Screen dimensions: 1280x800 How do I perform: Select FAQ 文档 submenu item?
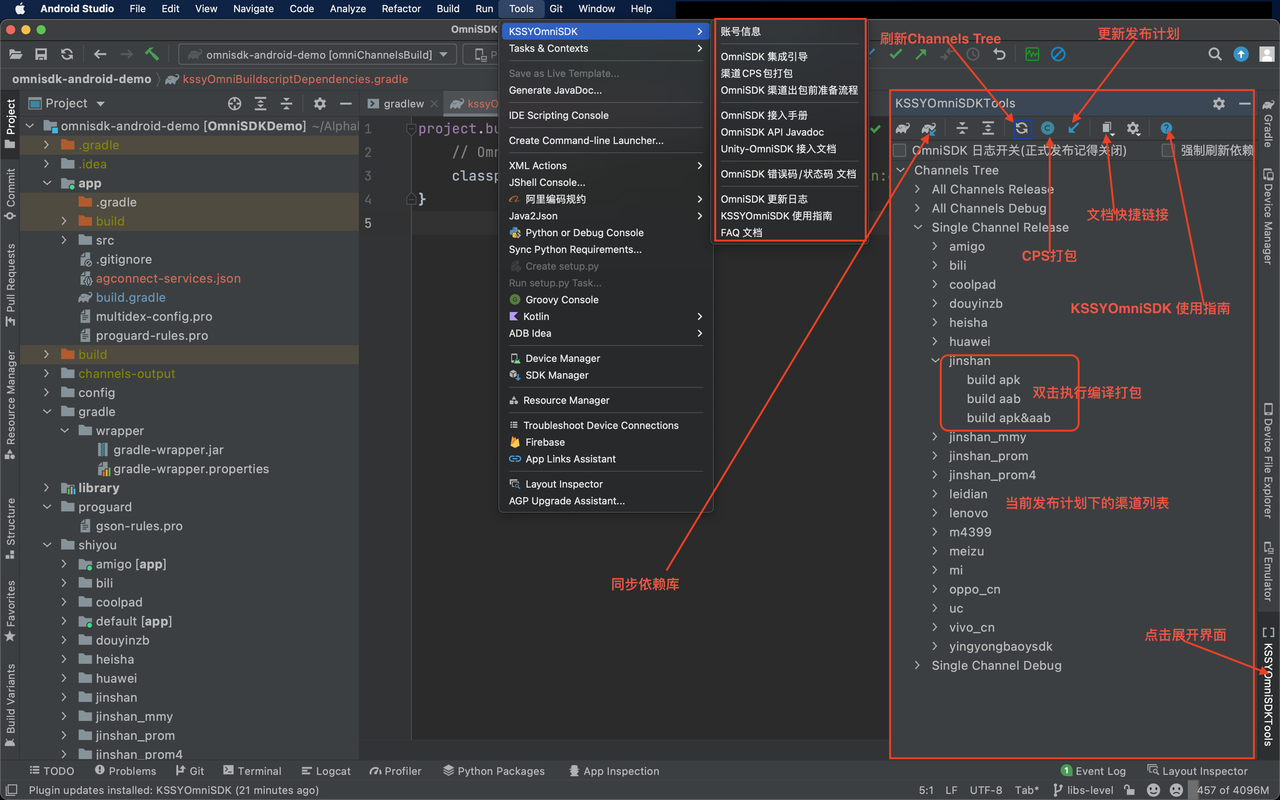(741, 232)
